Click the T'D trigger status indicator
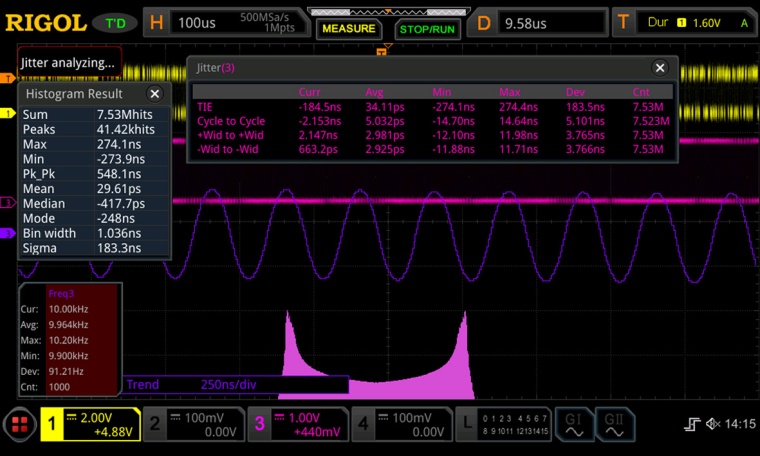 pyautogui.click(x=115, y=22)
